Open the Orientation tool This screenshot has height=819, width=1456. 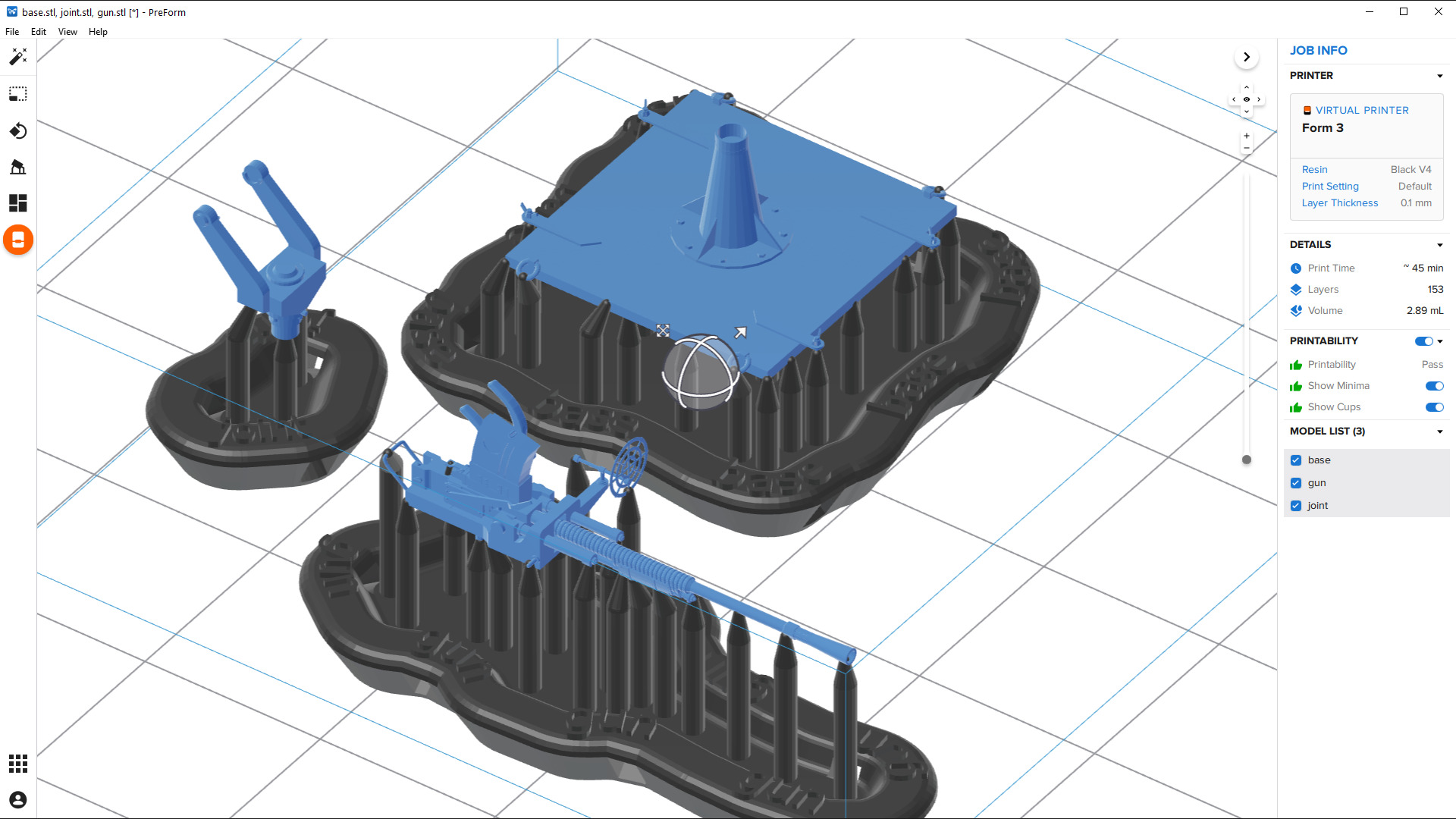point(18,131)
